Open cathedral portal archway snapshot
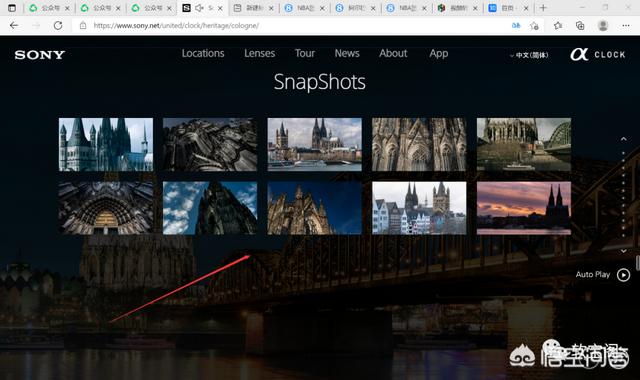640x380 pixels. (106, 208)
